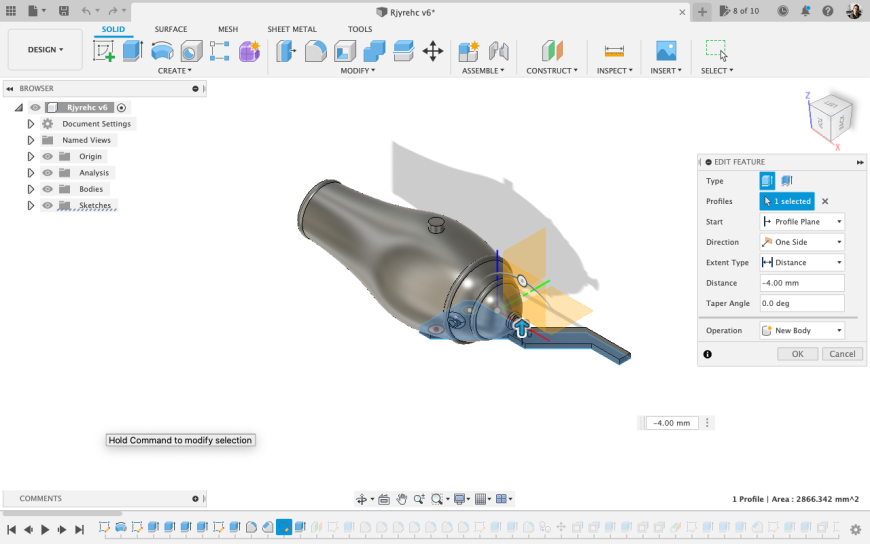The height and width of the screenshot is (544, 870).
Task: Open the Start Profile Plane dropdown
Action: (x=802, y=221)
